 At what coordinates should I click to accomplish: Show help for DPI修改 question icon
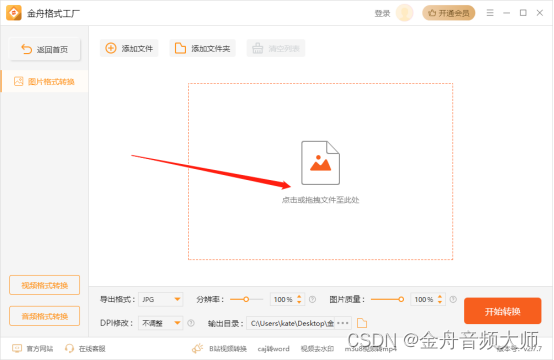coord(191,323)
